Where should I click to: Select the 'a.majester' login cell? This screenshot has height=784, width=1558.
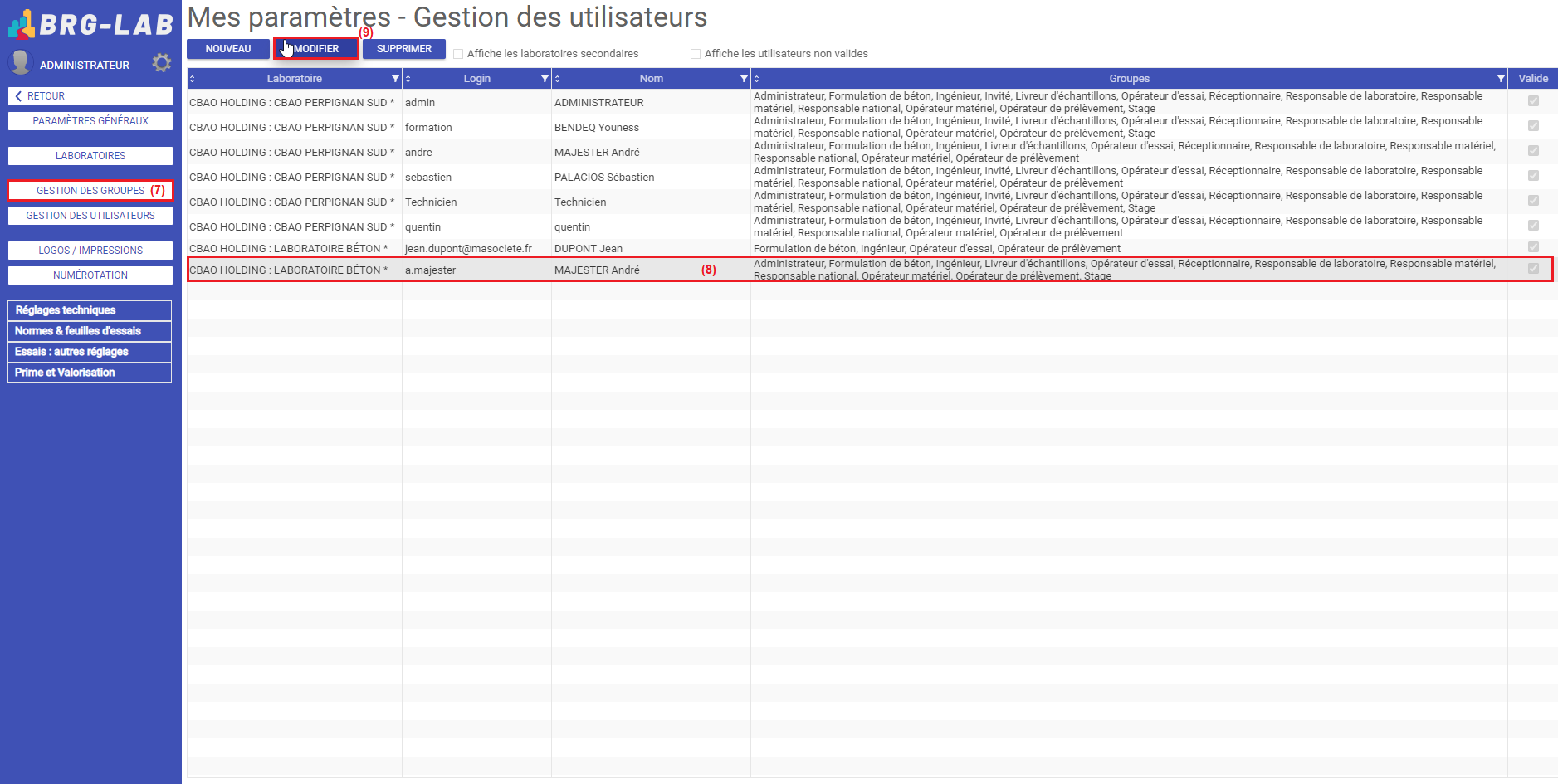click(x=476, y=270)
